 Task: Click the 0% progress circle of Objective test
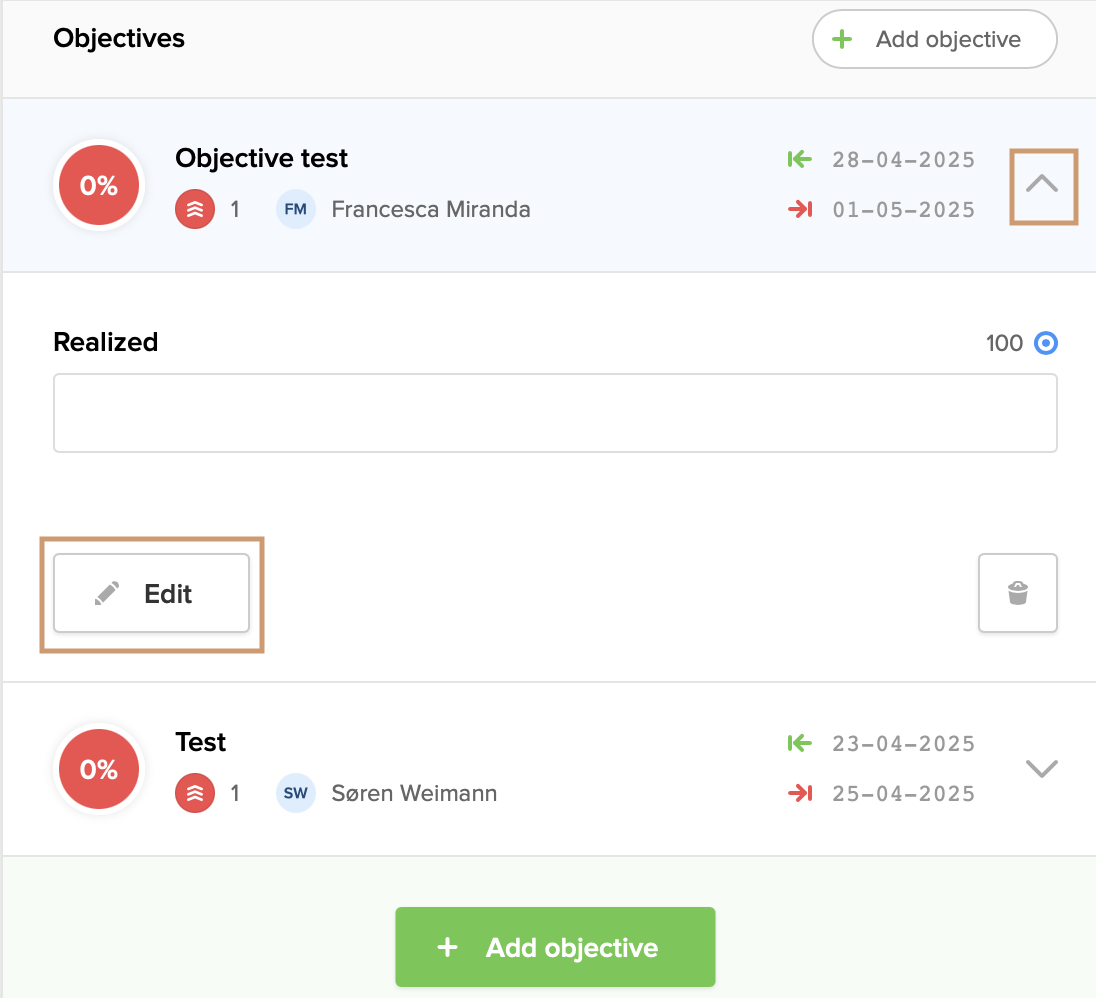[99, 186]
